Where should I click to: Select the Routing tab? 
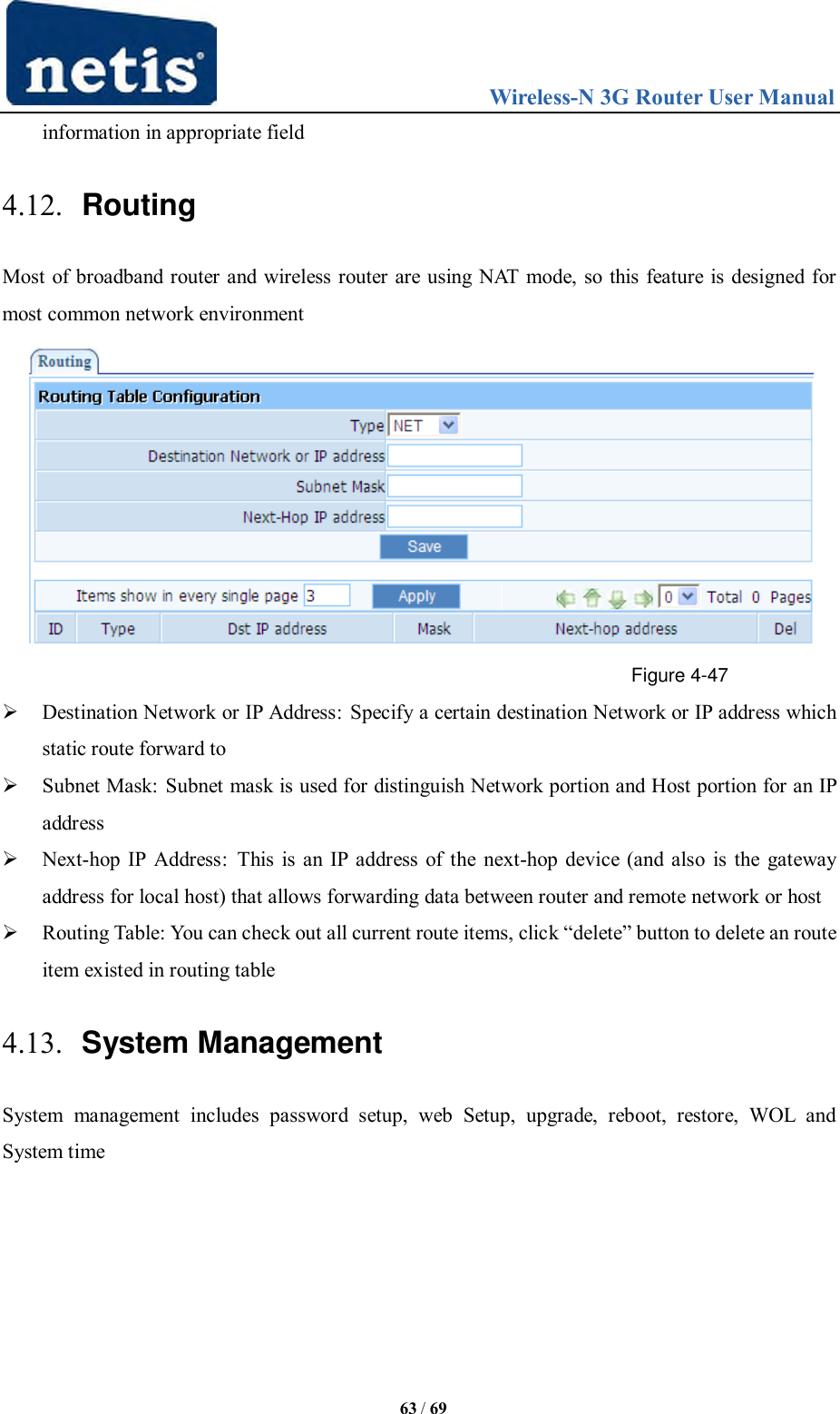coord(63,361)
